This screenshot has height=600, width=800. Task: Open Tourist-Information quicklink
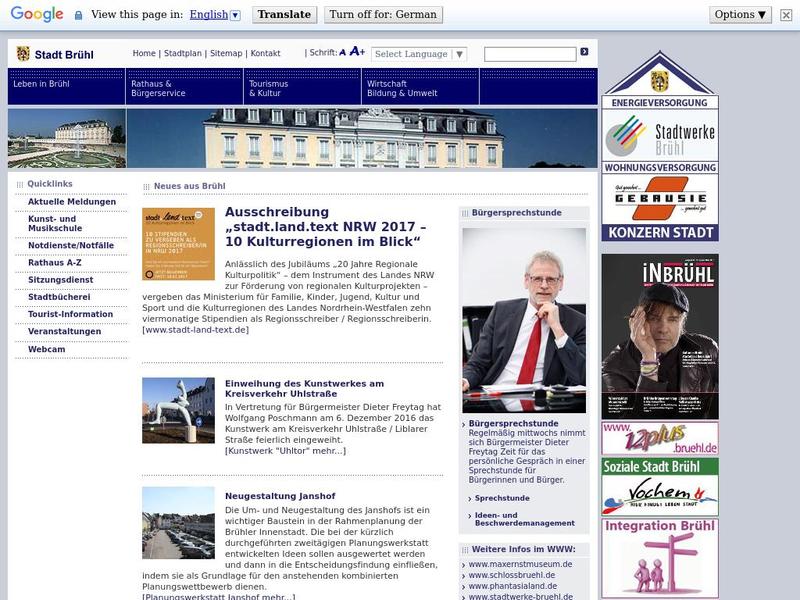70,314
